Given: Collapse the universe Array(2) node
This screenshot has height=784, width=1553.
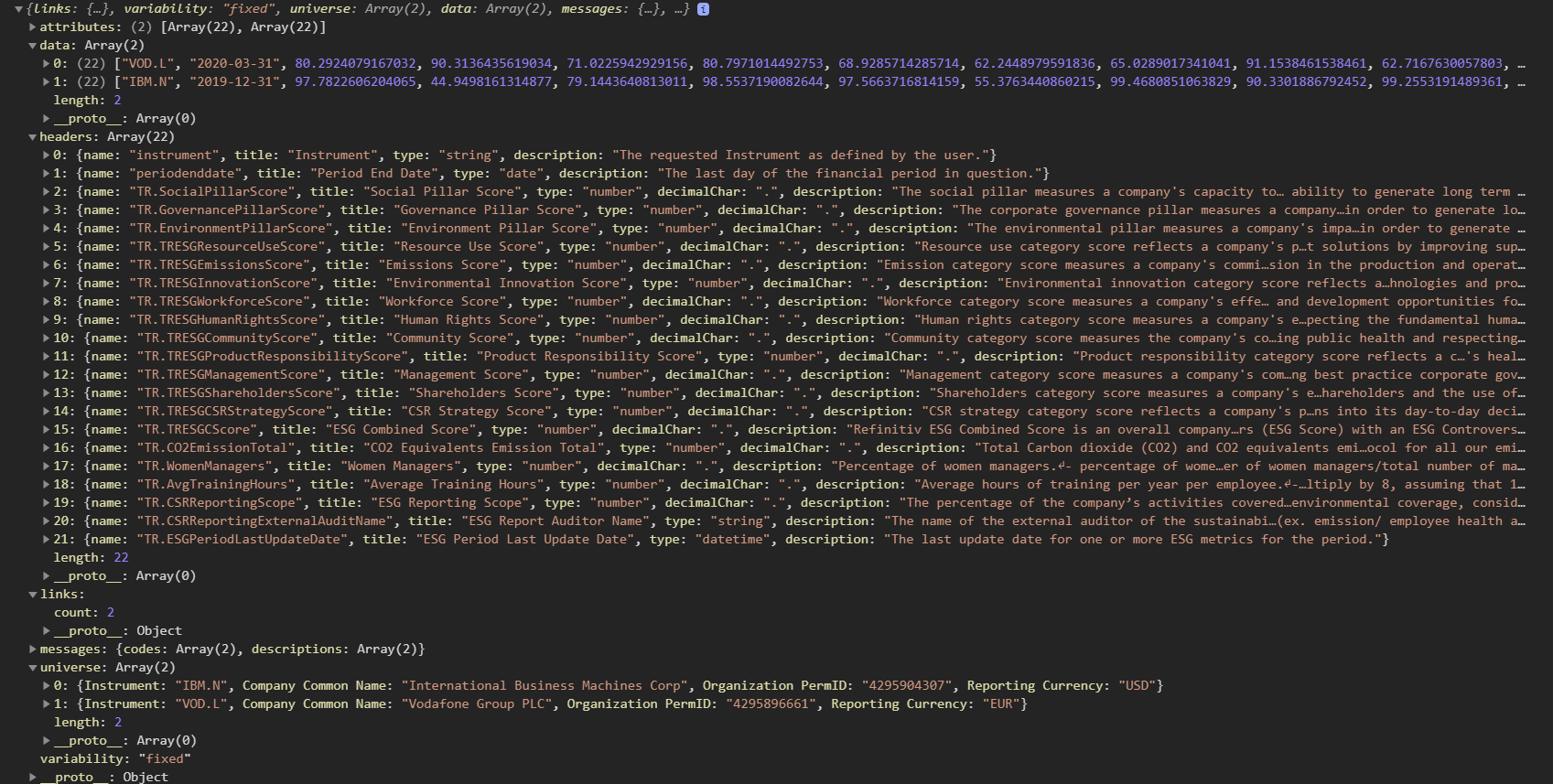Looking at the screenshot, I should point(33,668).
